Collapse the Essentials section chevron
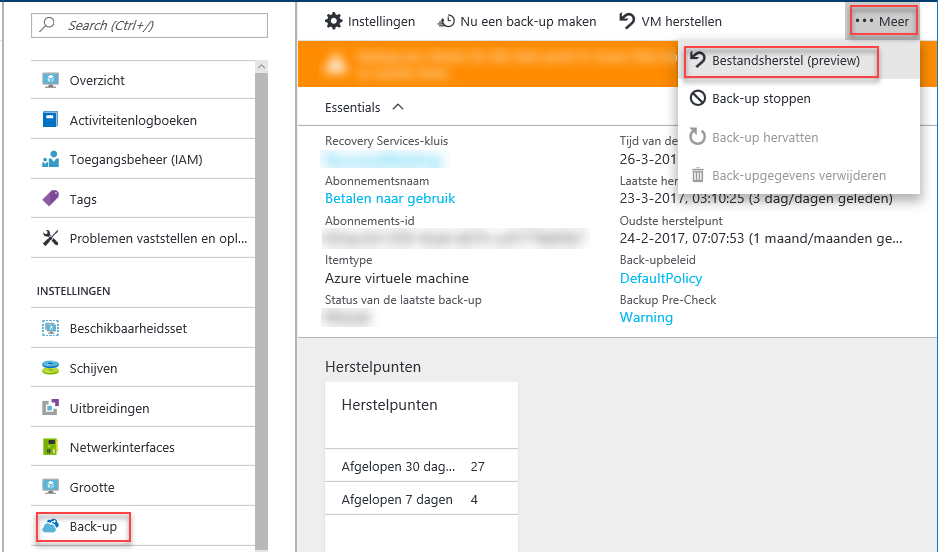 click(x=398, y=107)
